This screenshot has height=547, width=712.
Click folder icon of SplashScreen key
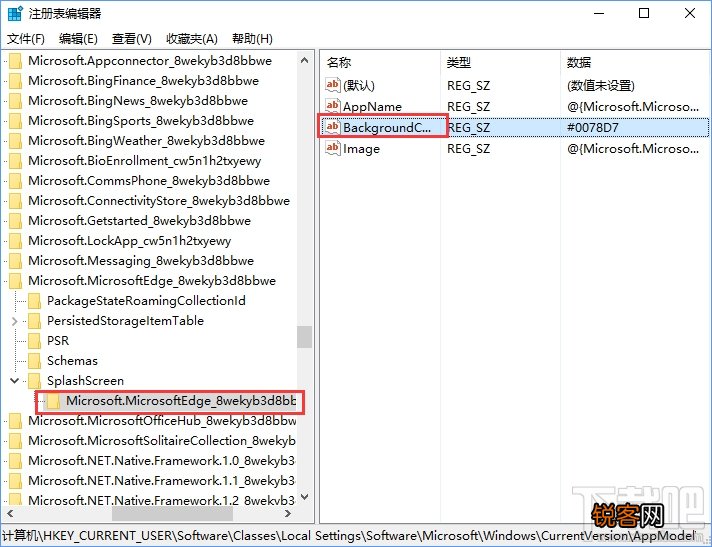(x=35, y=381)
